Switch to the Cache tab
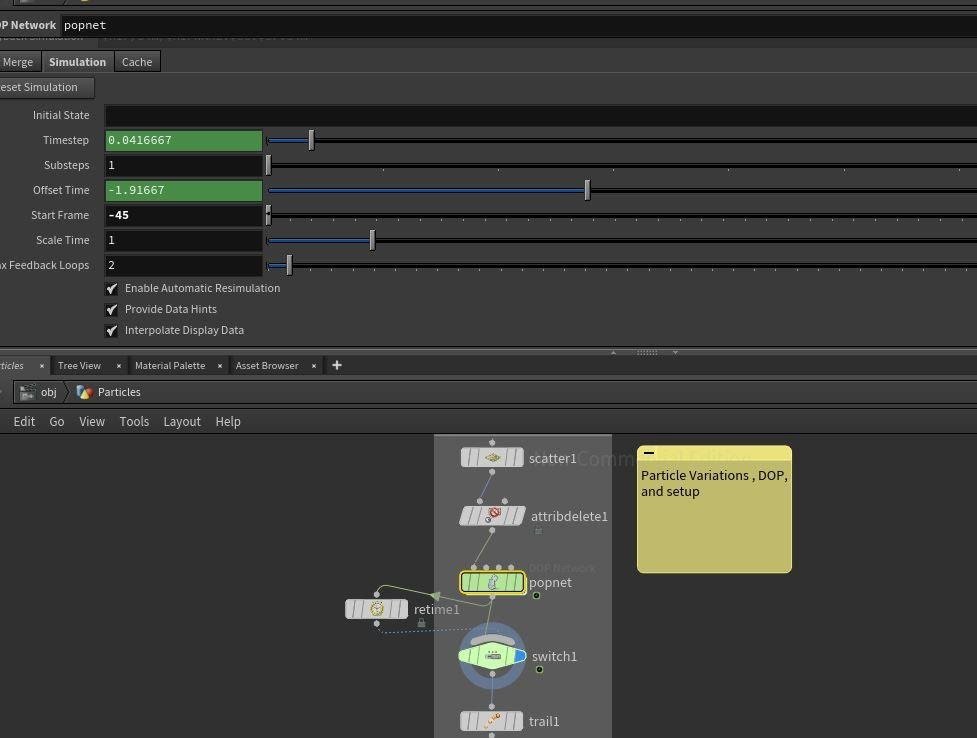The width and height of the screenshot is (977, 738). point(136,61)
